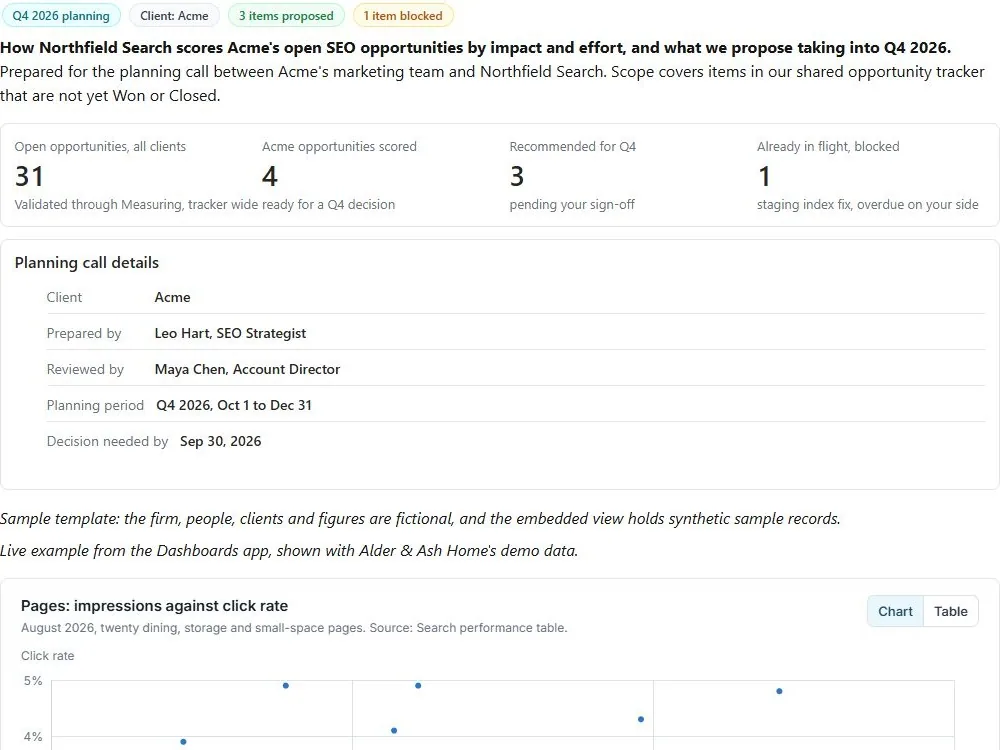Image resolution: width=1000 pixels, height=750 pixels.
Task: Click the 'Reviewed by' label
Action: 85,369
